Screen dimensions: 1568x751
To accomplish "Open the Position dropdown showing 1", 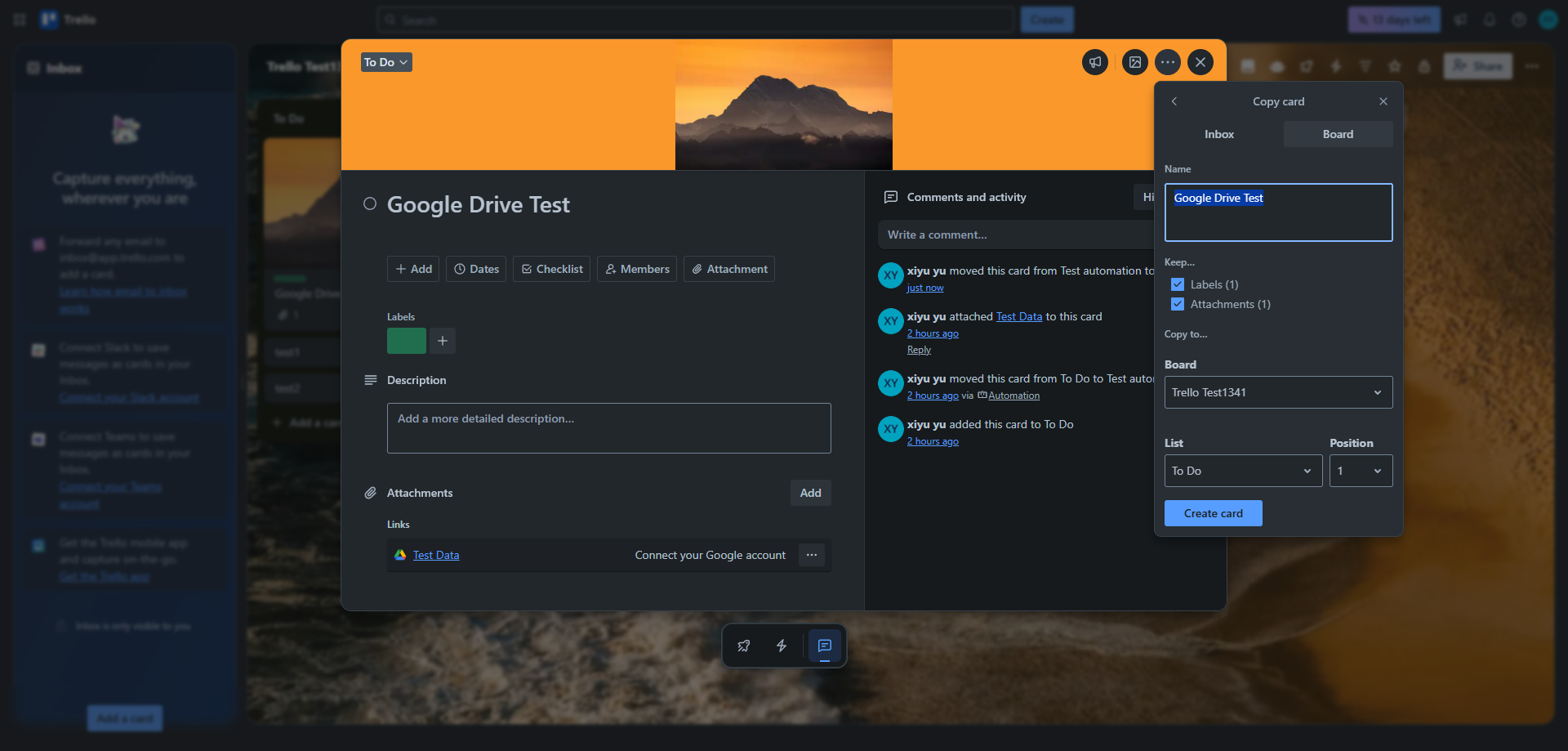I will pyautogui.click(x=1361, y=471).
